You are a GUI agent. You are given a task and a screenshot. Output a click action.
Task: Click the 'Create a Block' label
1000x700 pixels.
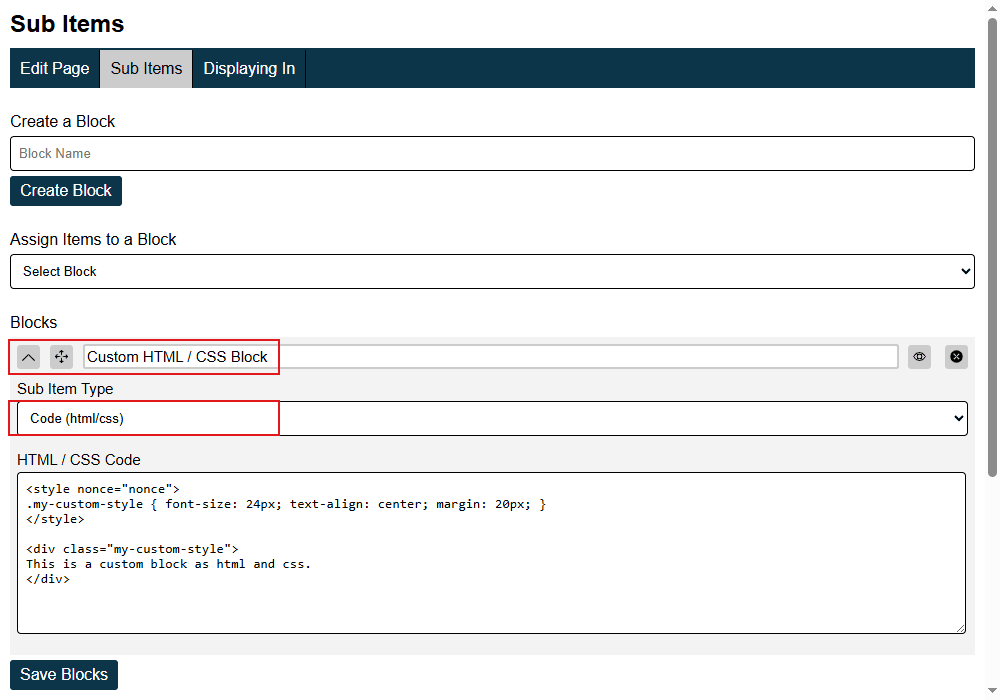(x=62, y=121)
